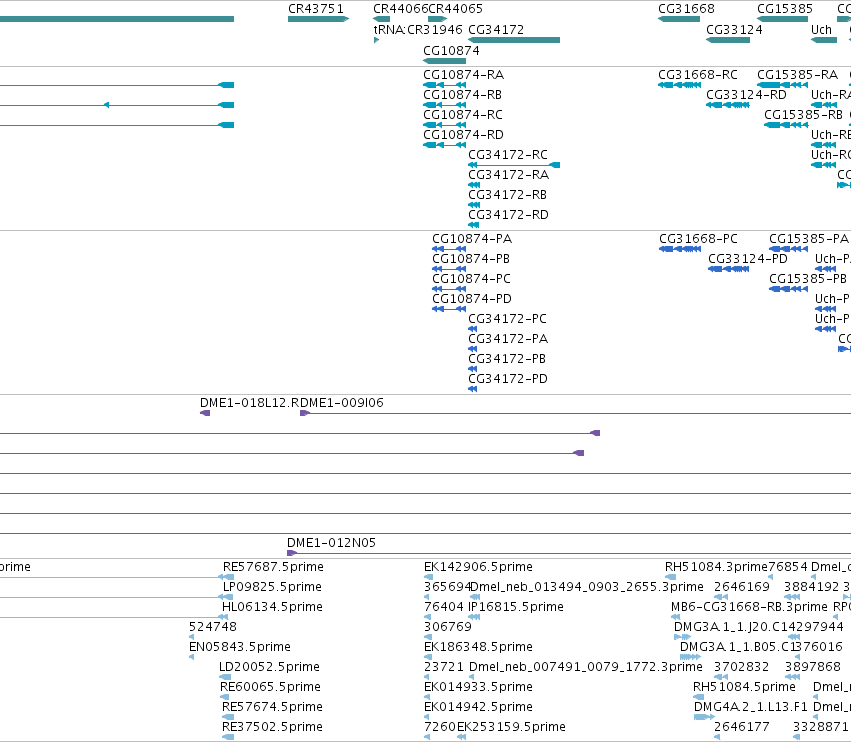Open transcript CG10874-RD
Image resolution: width=851 pixels, height=742 pixels.
point(463,135)
